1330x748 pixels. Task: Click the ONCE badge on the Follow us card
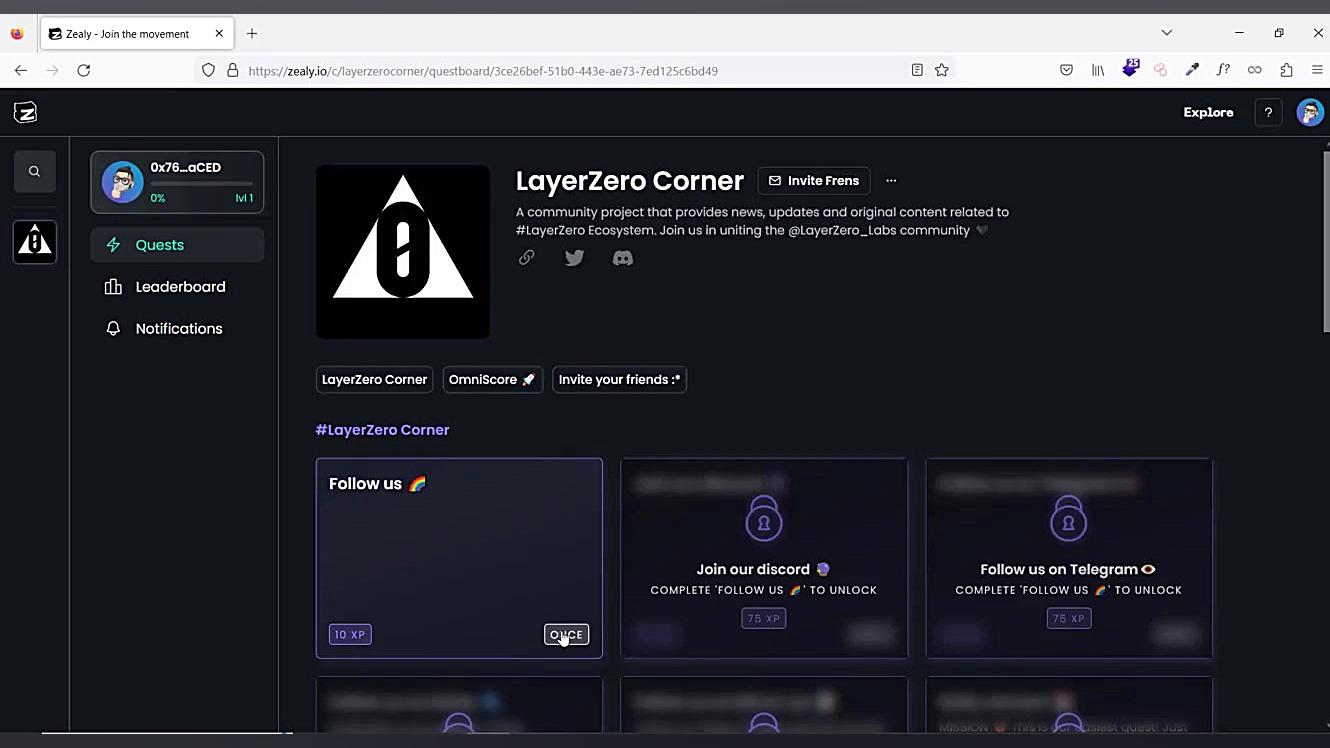(x=566, y=635)
